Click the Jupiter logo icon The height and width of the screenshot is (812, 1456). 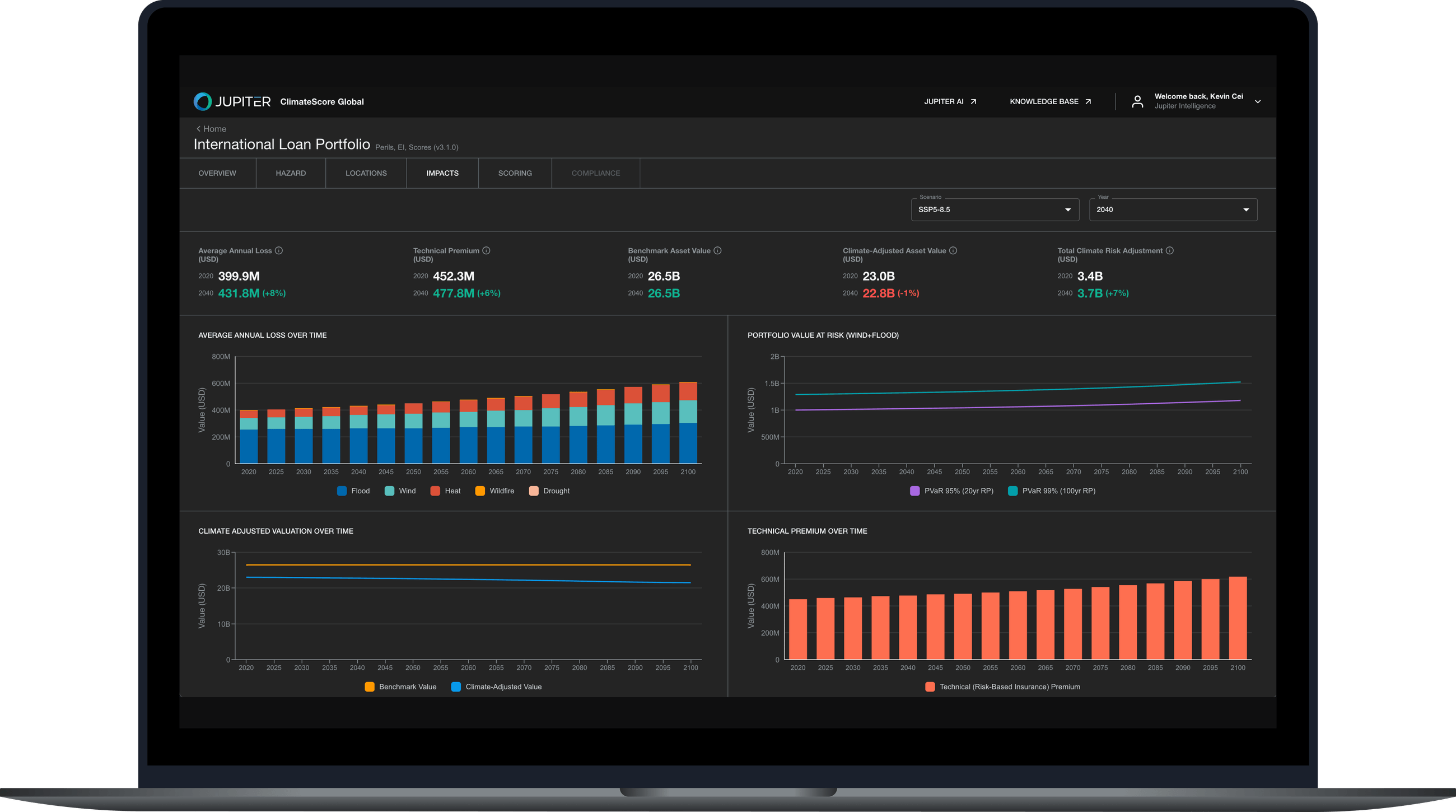[x=202, y=102]
